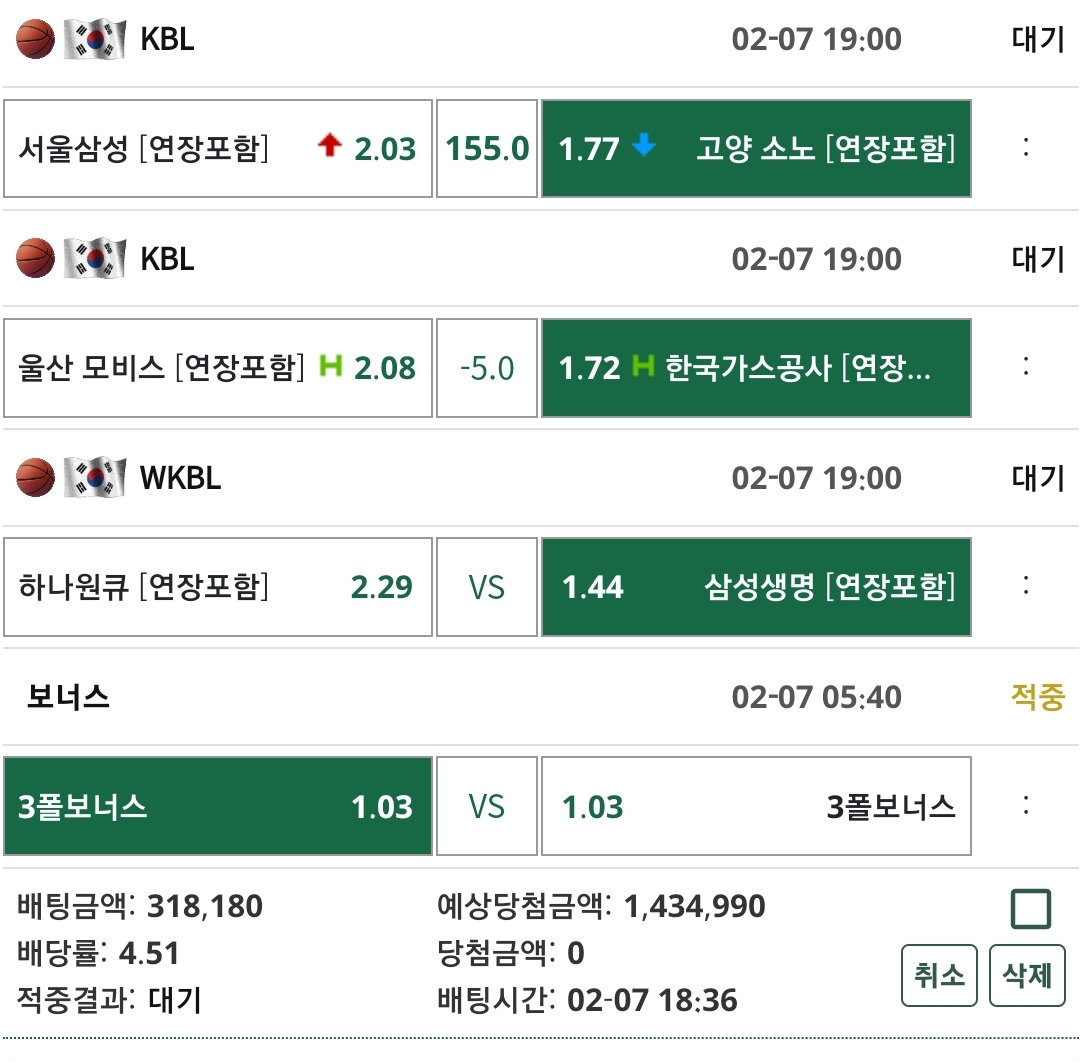
Task: Select 하나원큐 bet option at 2.29
Action: (x=218, y=587)
